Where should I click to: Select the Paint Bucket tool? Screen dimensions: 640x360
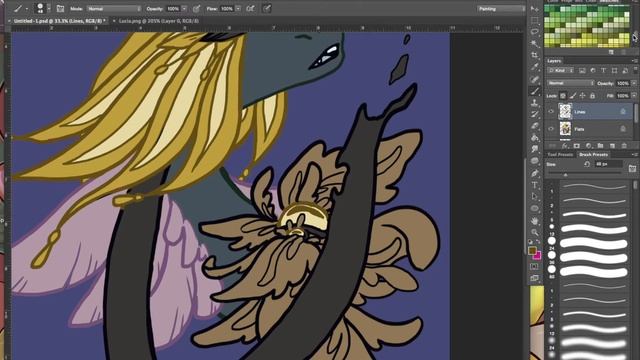534,138
